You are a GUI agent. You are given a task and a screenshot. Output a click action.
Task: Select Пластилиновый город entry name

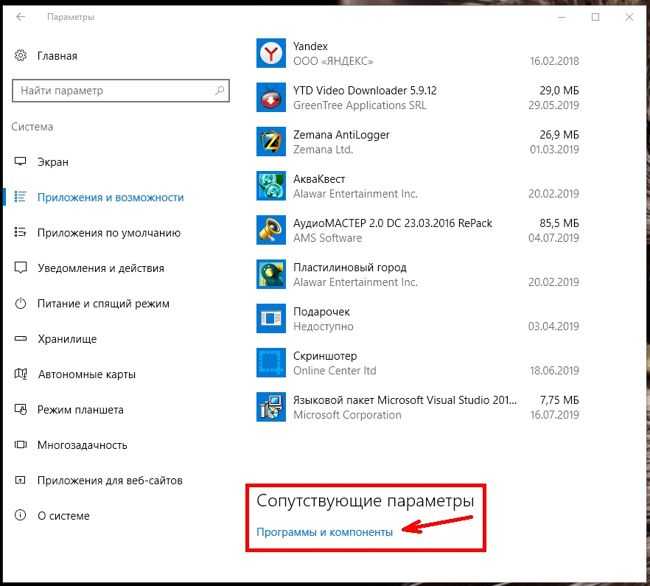tap(350, 267)
